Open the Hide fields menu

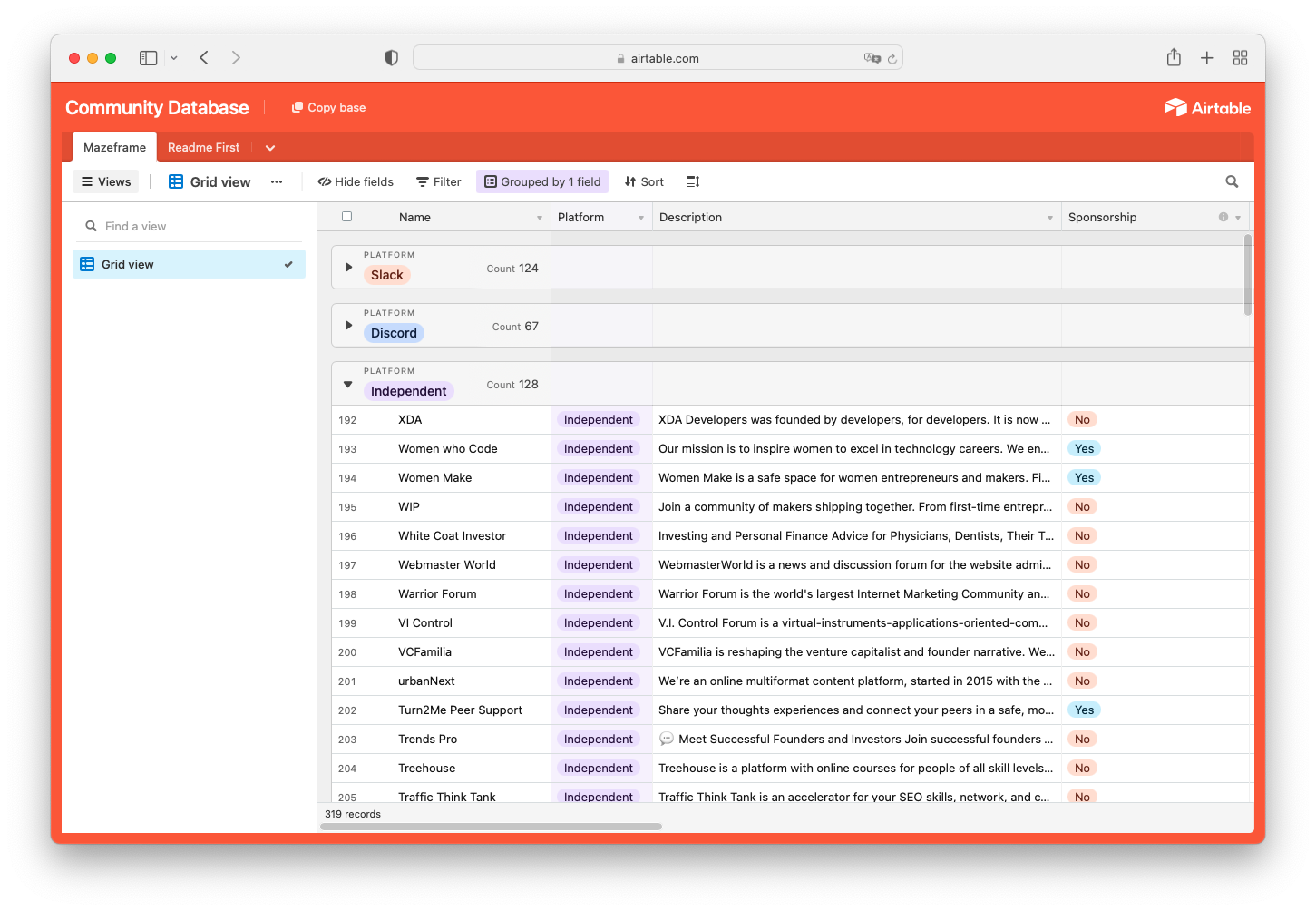(356, 181)
